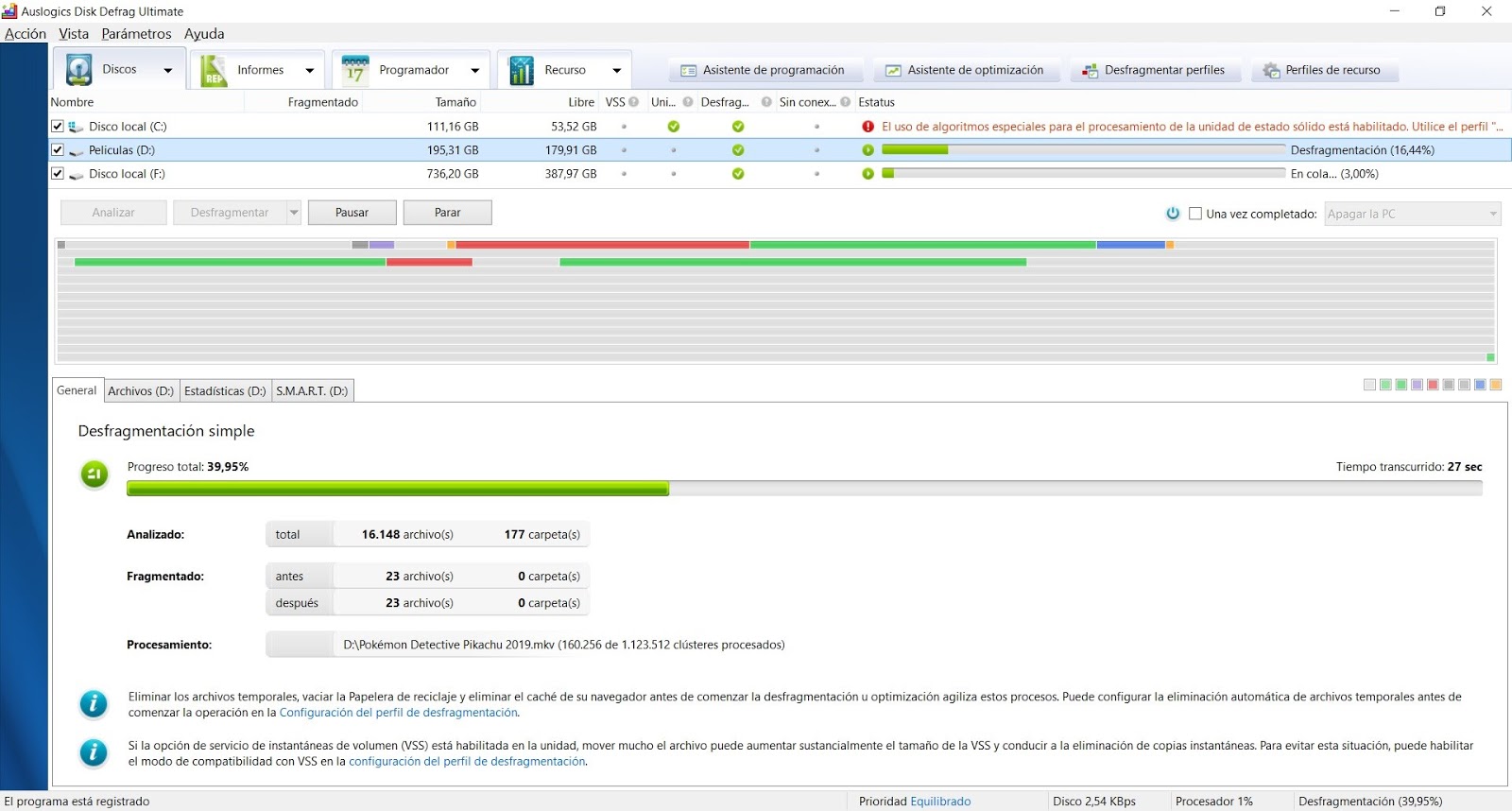Screen dimensions: 1512x811
Task: Click the Tamaño column header
Action: 423,102
